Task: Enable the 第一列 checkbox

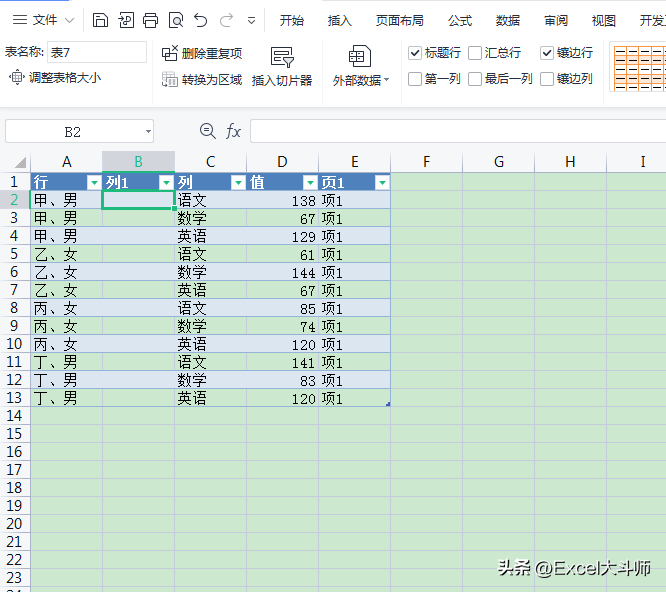Action: pyautogui.click(x=415, y=79)
